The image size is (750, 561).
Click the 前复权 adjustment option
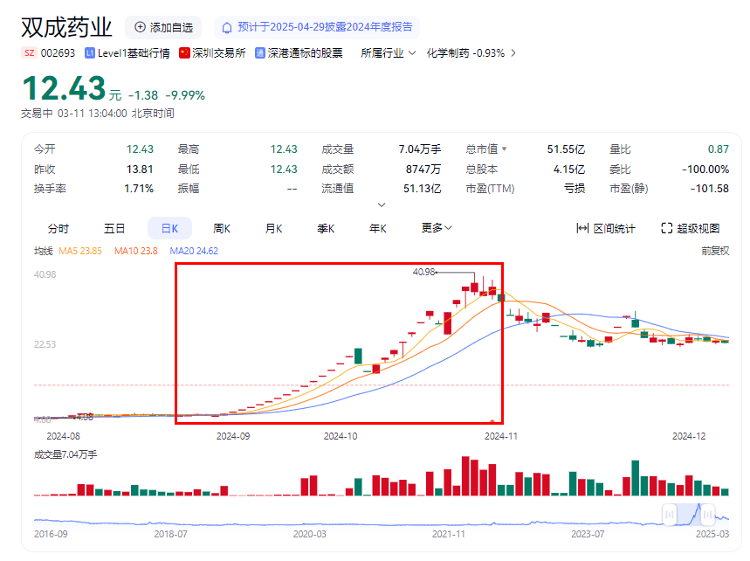715,251
